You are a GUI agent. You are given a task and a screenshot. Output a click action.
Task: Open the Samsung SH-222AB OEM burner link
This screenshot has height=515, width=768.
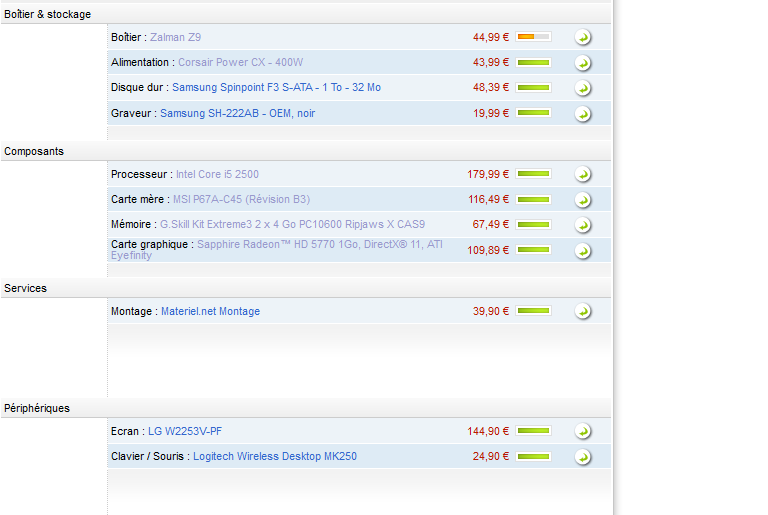click(237, 113)
